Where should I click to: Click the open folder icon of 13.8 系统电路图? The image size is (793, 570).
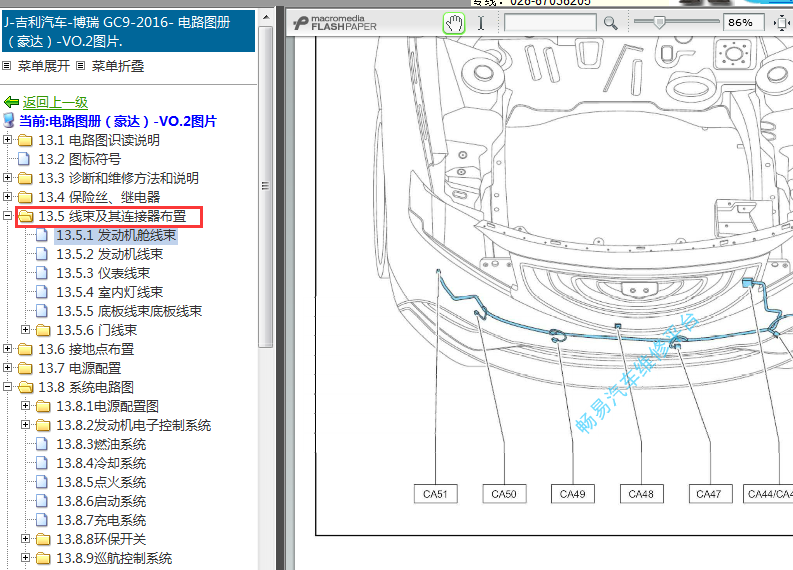coord(25,387)
